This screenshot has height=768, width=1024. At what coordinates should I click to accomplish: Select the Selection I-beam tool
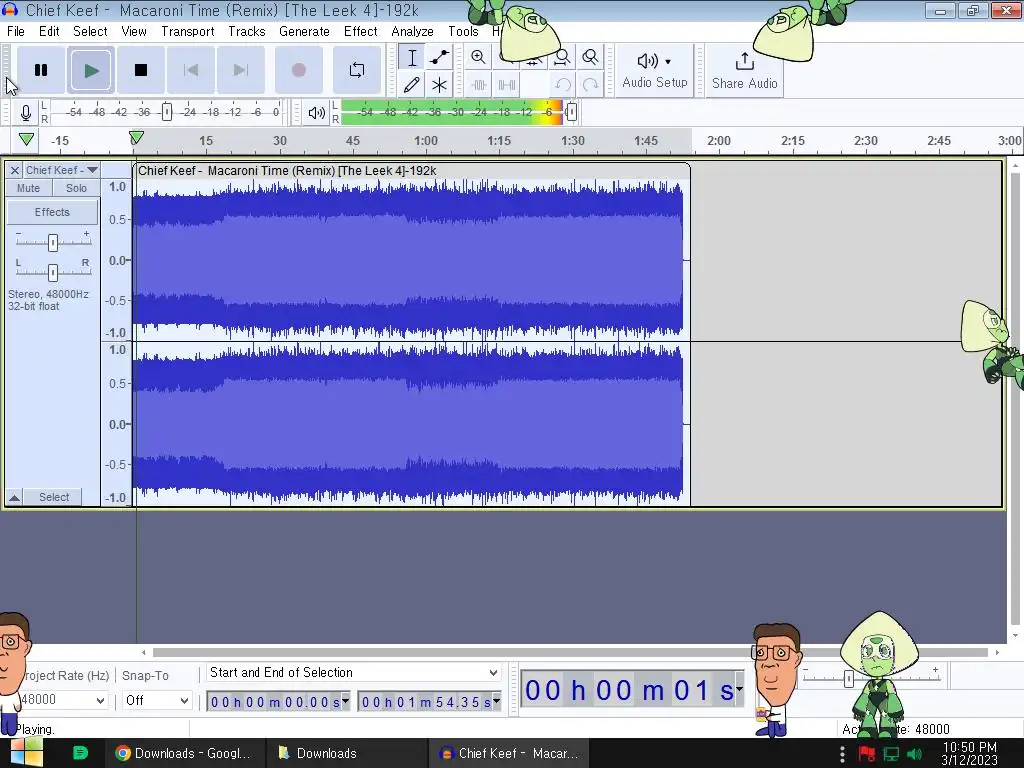click(x=412, y=57)
